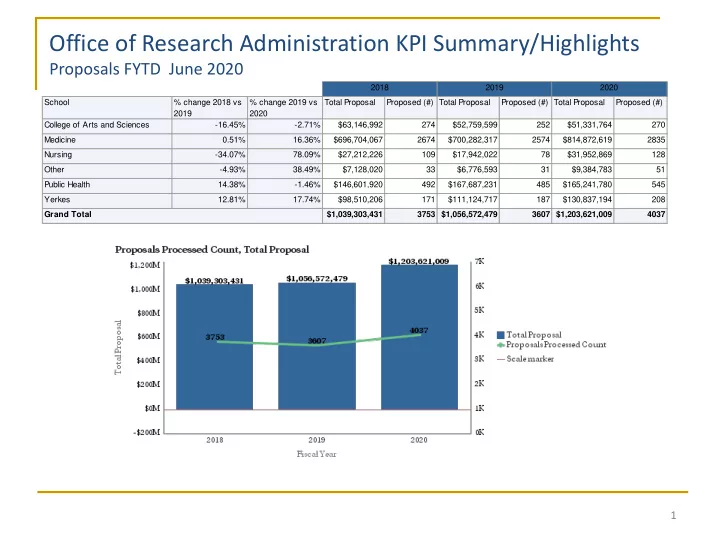Select the 2019 year header band
Image resolution: width=720 pixels, height=540 pixels.
pyautogui.click(x=494, y=88)
